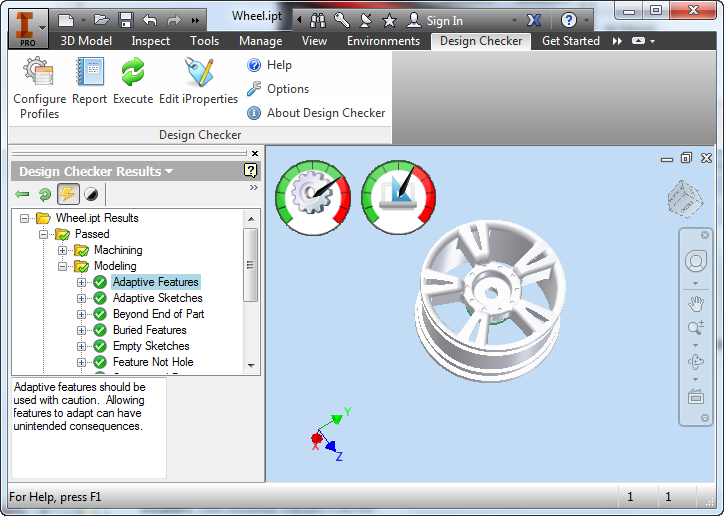Close the Design Checker Results panel
This screenshot has height=516, width=724.
pyautogui.click(x=255, y=153)
